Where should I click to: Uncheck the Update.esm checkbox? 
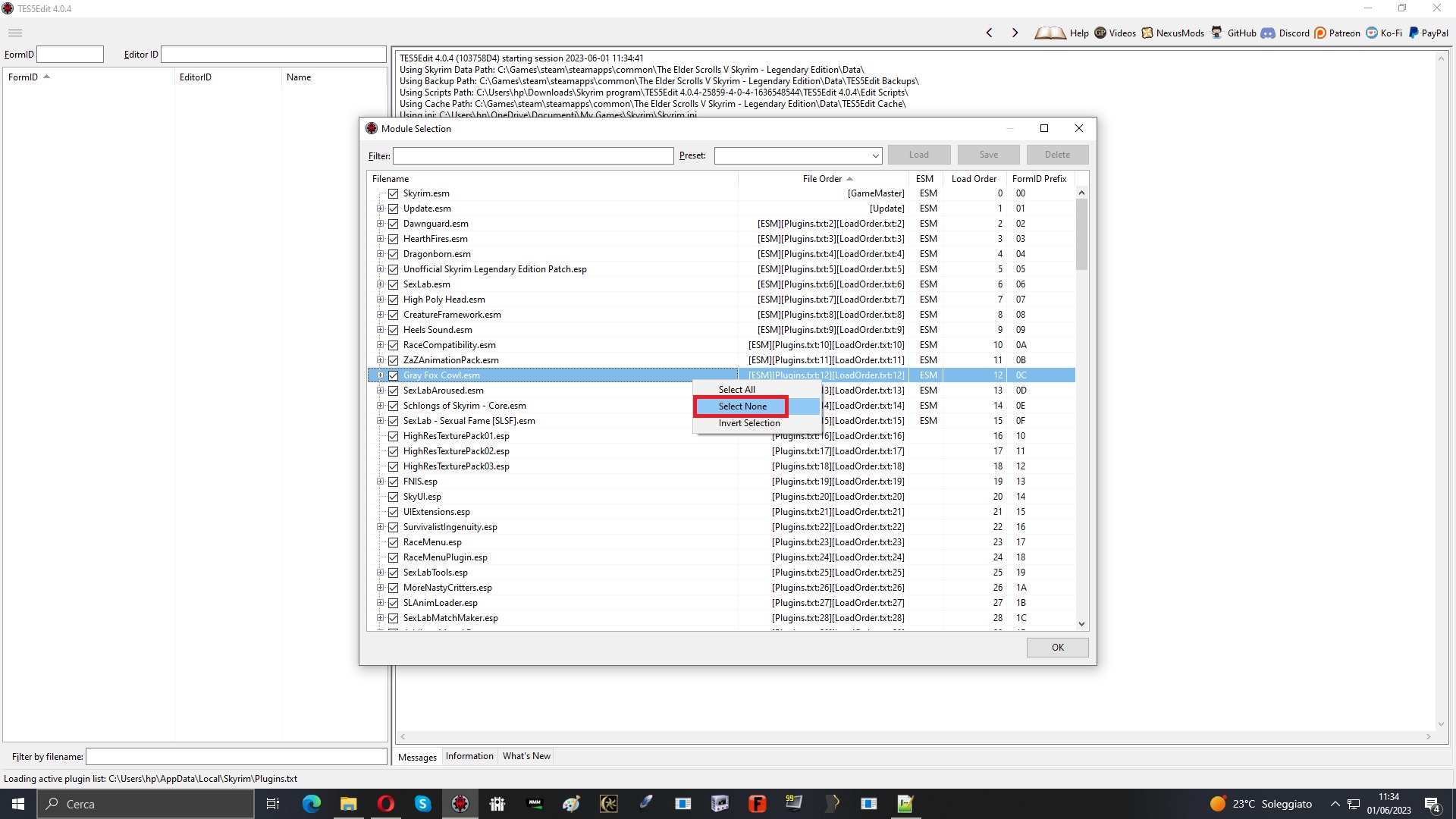[393, 209]
